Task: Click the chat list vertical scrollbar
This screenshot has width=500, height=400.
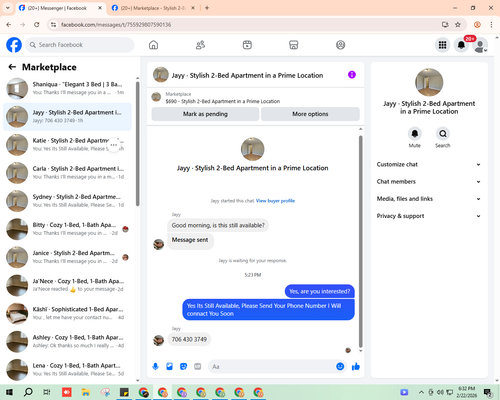Action: [x=137, y=143]
